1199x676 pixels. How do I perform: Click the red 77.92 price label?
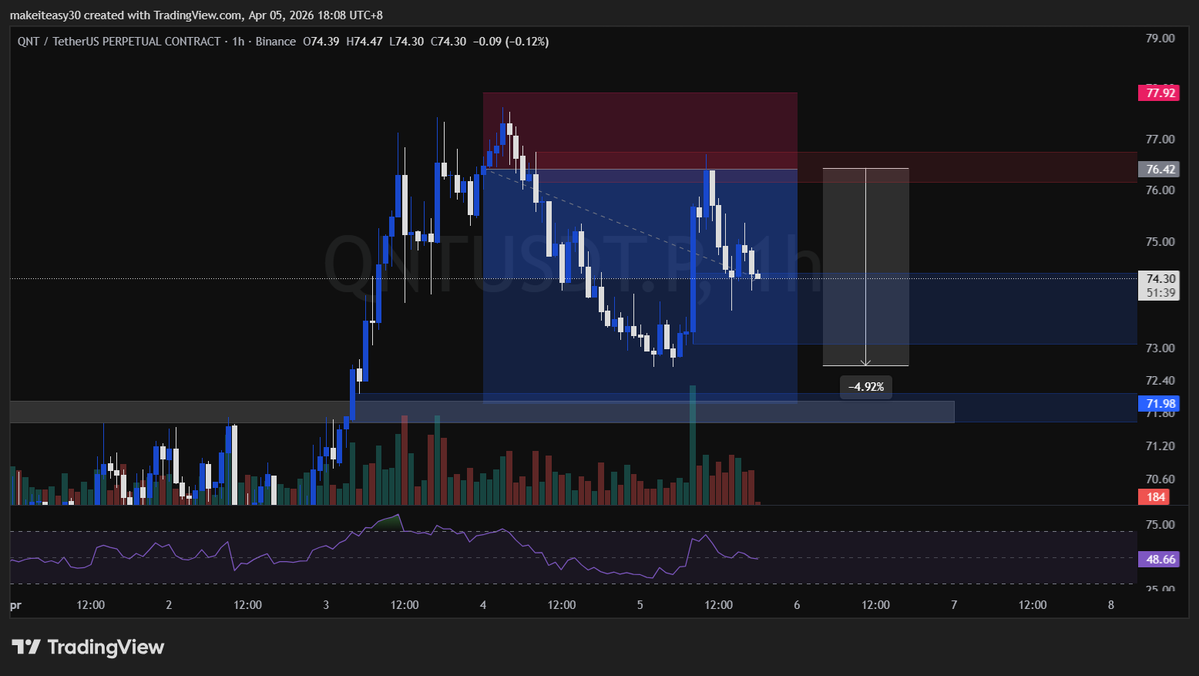(1159, 93)
